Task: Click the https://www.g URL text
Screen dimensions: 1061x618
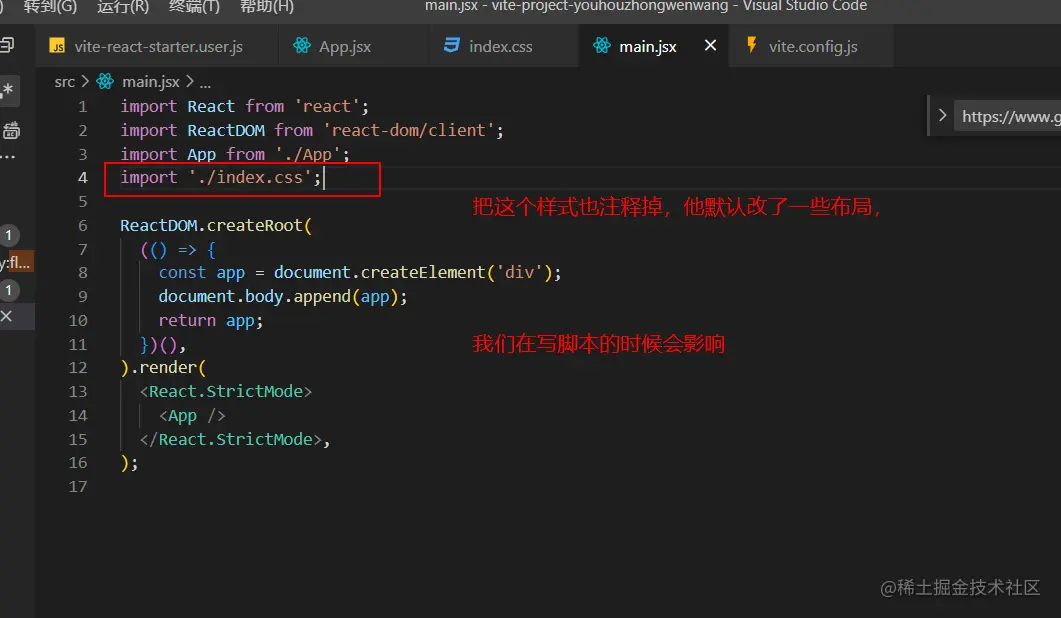Action: (1011, 116)
